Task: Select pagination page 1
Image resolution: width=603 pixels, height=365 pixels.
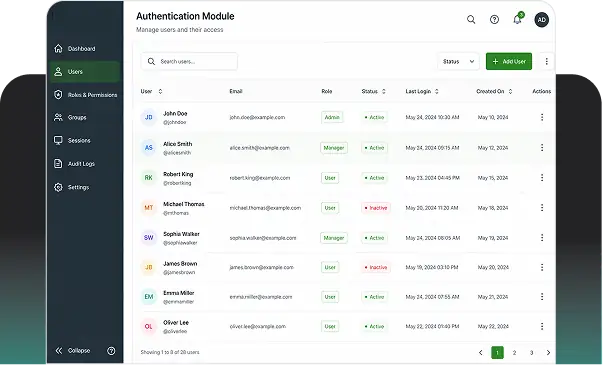Action: [x=497, y=352]
